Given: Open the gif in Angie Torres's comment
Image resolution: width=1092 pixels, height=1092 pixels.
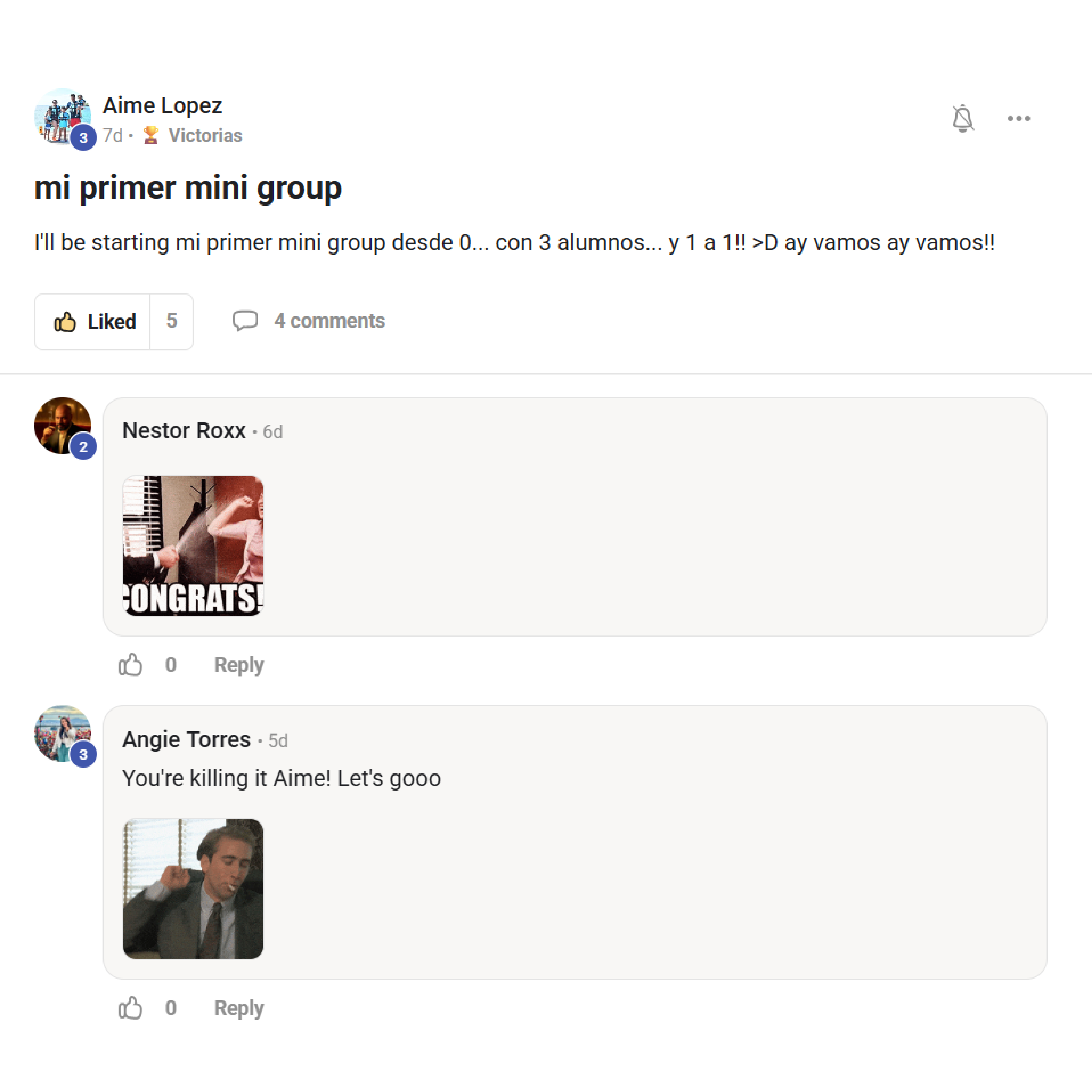Looking at the screenshot, I should [193, 888].
